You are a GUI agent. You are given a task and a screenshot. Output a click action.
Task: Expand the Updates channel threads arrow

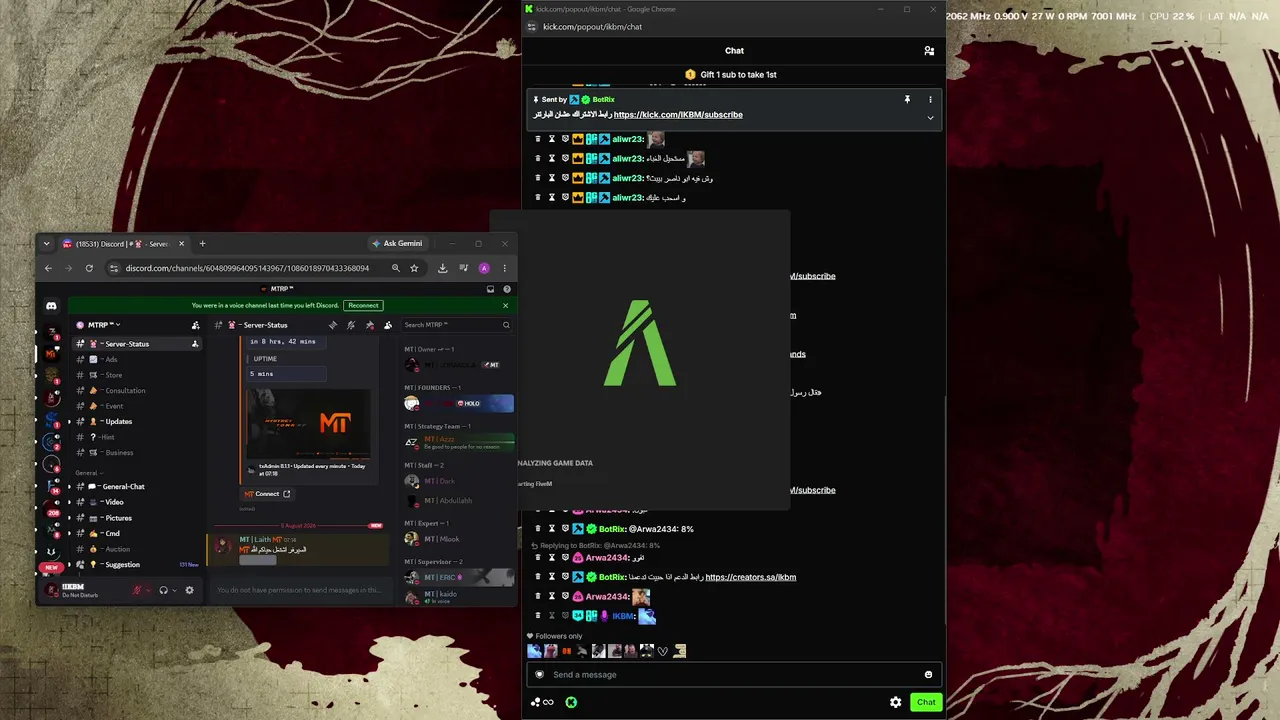(69, 422)
